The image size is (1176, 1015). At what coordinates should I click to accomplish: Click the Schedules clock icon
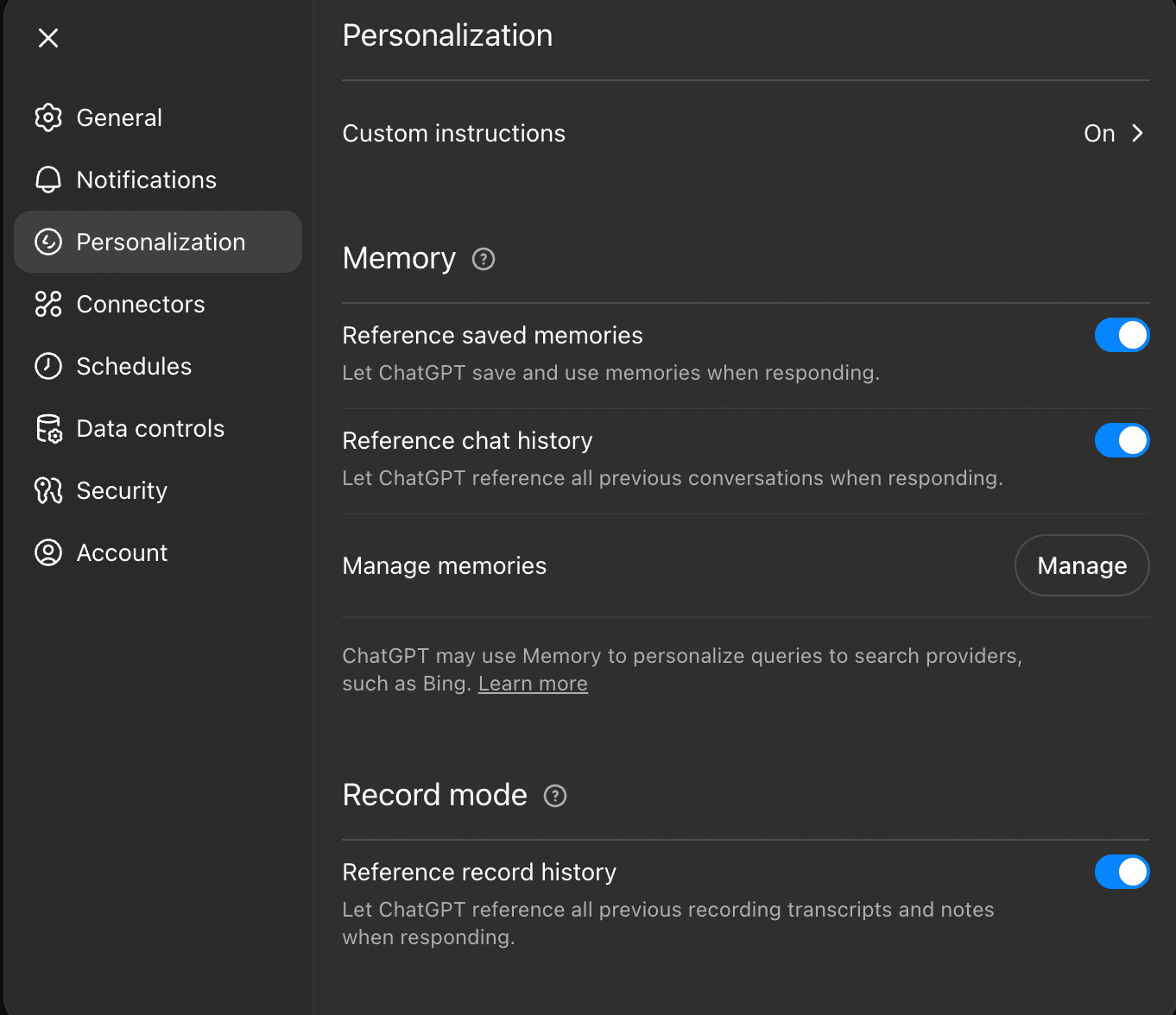pyautogui.click(x=48, y=366)
